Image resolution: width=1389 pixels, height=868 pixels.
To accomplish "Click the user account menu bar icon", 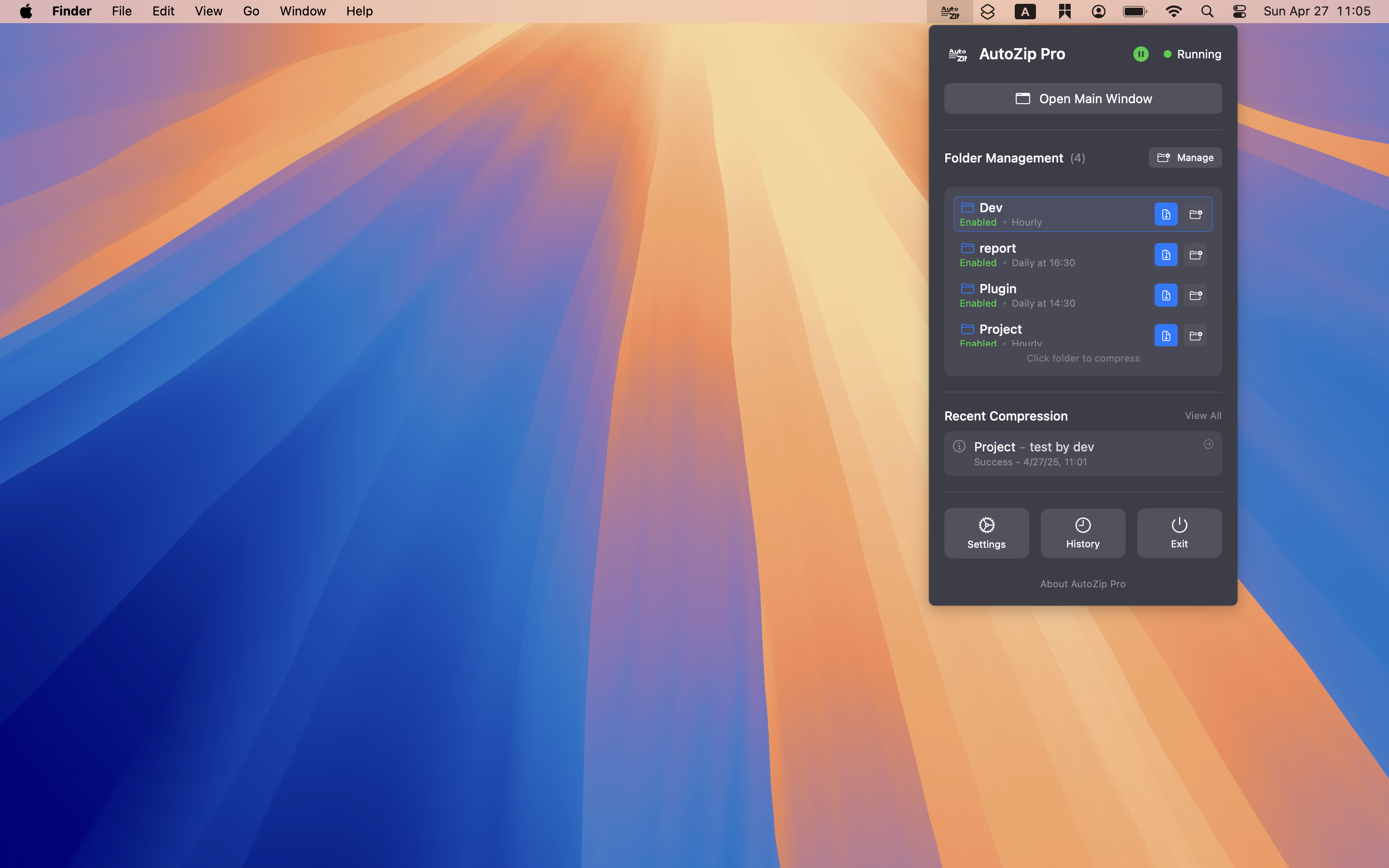I will 1098,12.
